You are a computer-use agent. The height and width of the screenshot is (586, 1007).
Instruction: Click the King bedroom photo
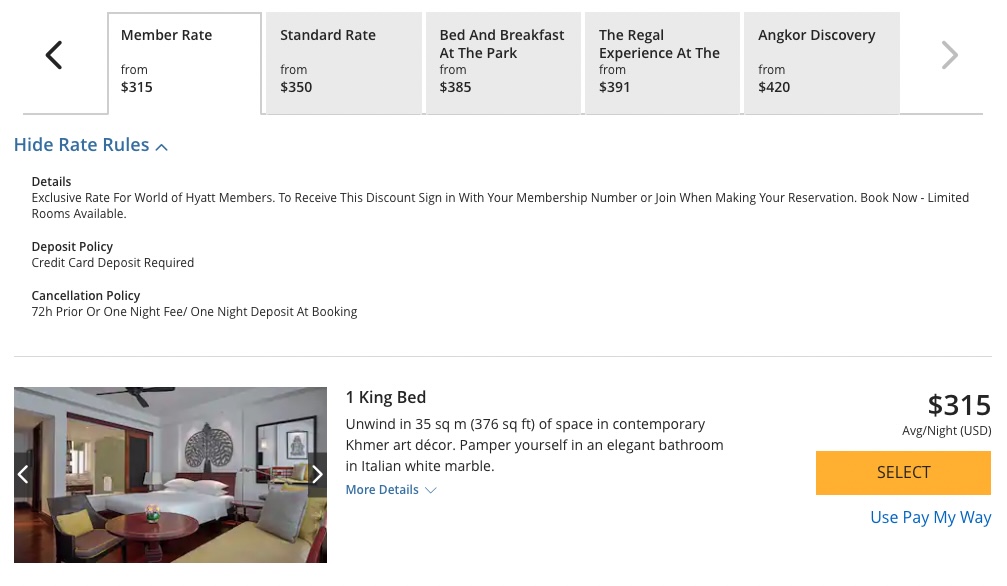tap(170, 475)
